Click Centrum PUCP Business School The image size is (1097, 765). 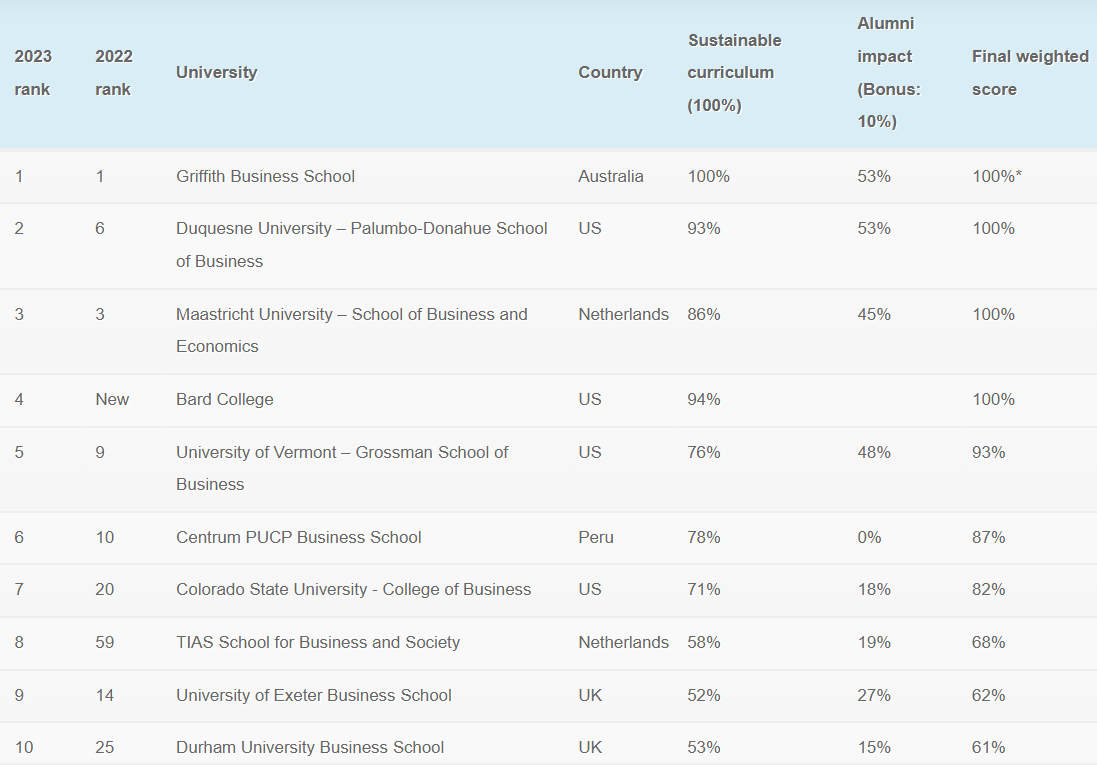(298, 537)
